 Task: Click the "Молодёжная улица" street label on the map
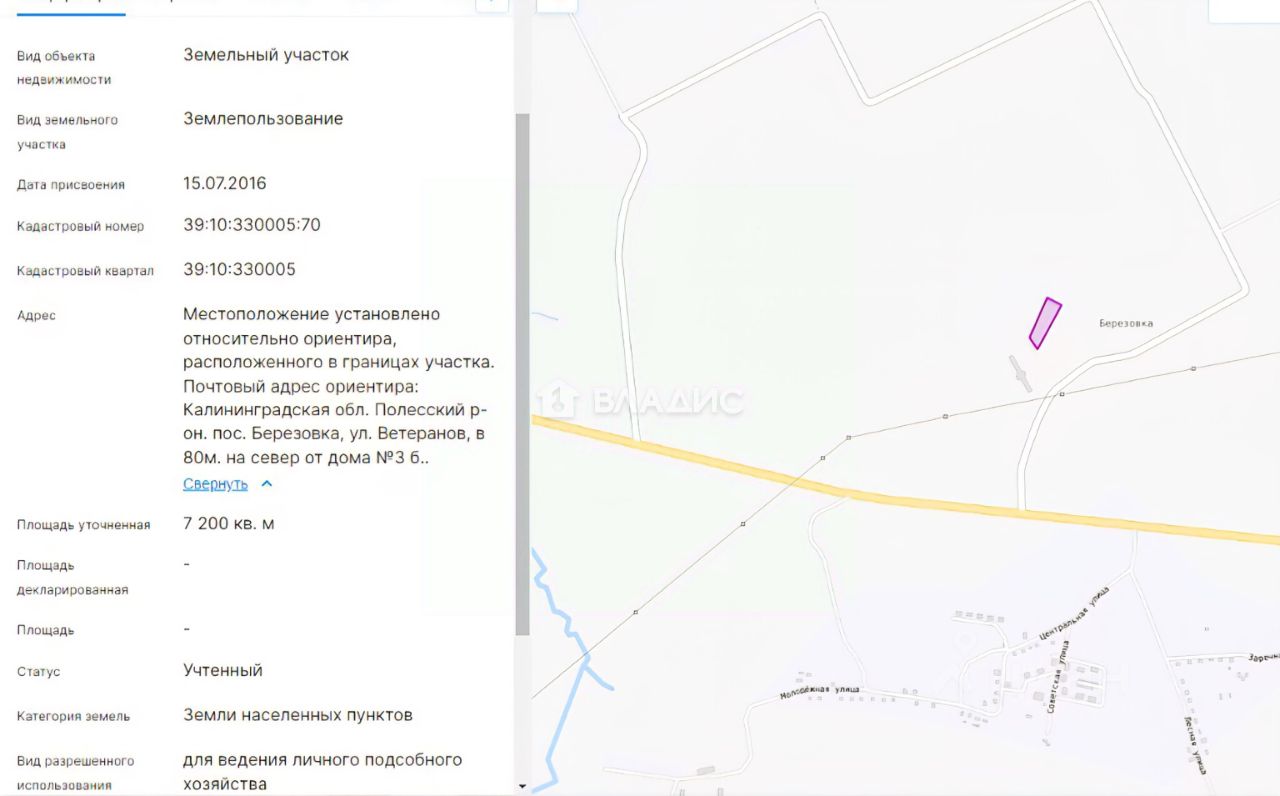coord(819,691)
